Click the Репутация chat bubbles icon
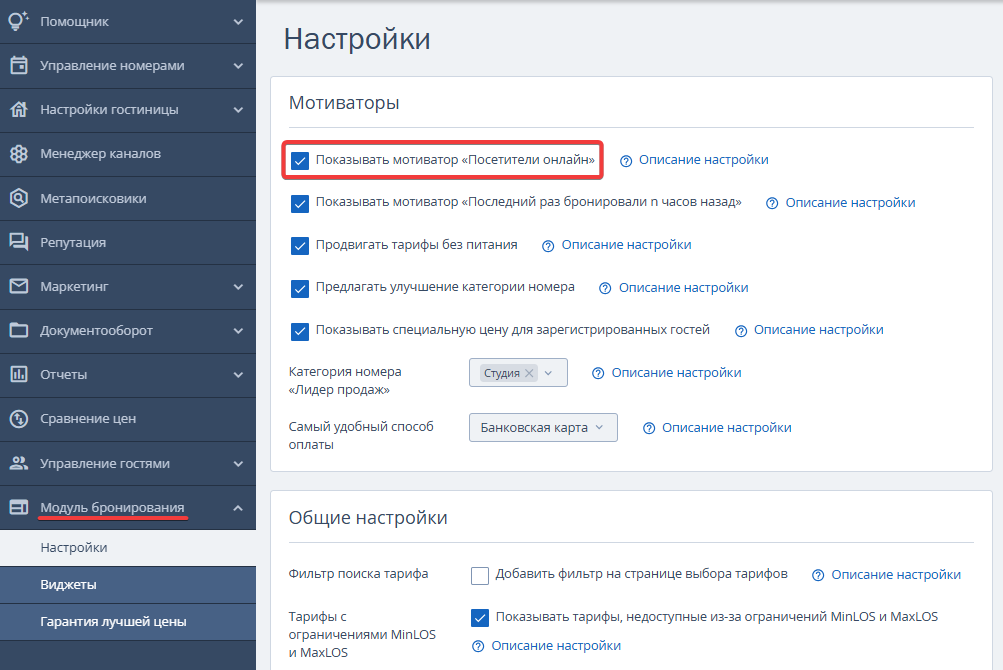 (19, 242)
